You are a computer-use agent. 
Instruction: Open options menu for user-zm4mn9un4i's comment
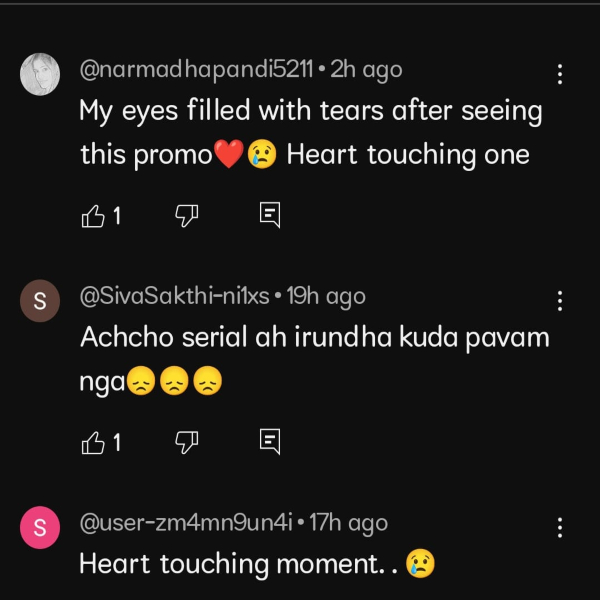tap(559, 528)
